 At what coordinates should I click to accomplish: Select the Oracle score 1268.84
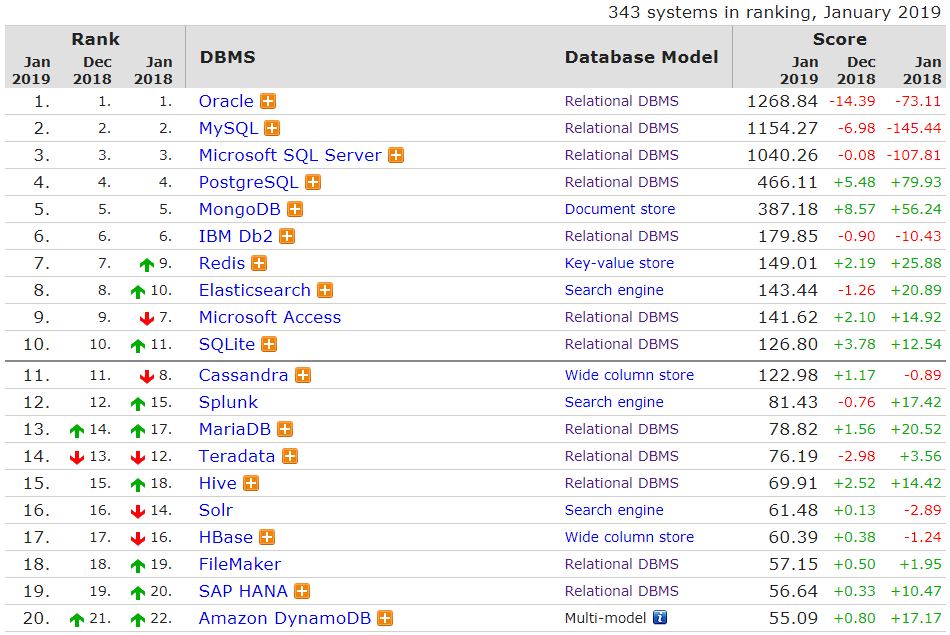[782, 101]
